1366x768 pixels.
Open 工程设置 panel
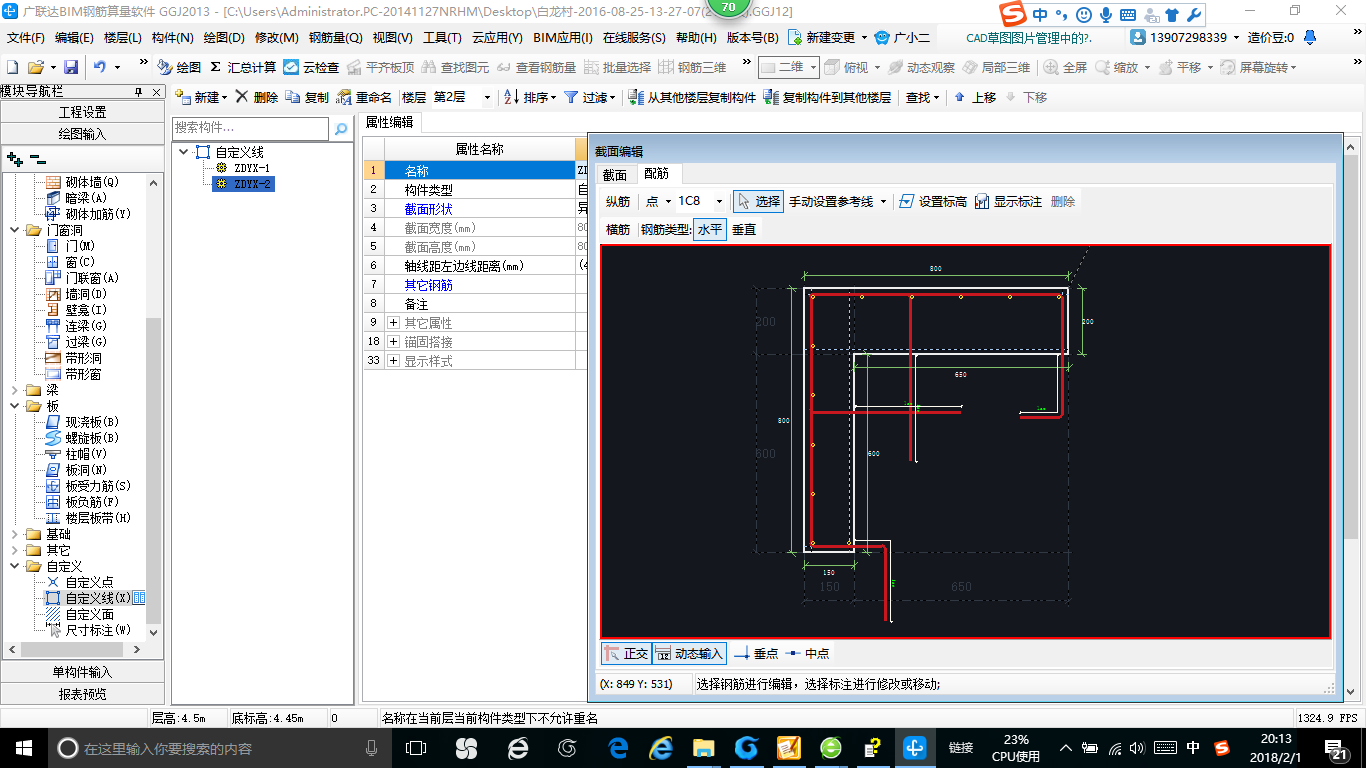coord(82,112)
